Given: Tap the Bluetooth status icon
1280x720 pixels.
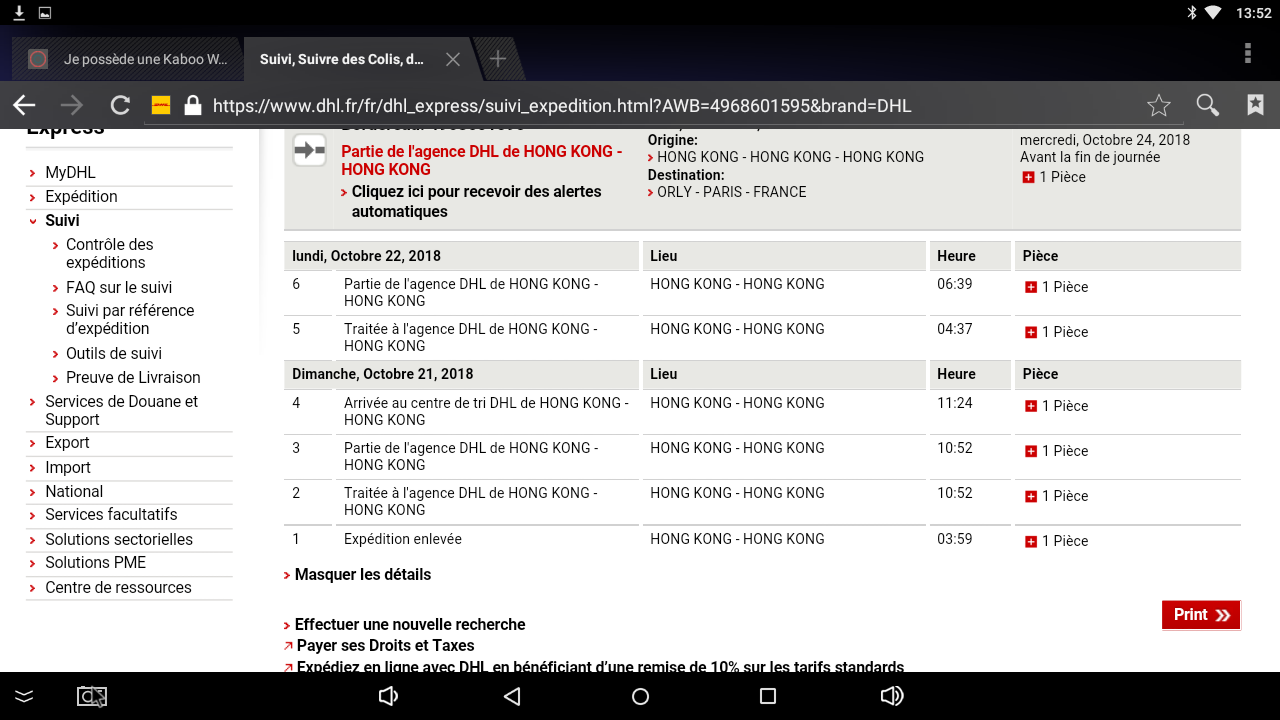Looking at the screenshot, I should tap(1191, 13).
